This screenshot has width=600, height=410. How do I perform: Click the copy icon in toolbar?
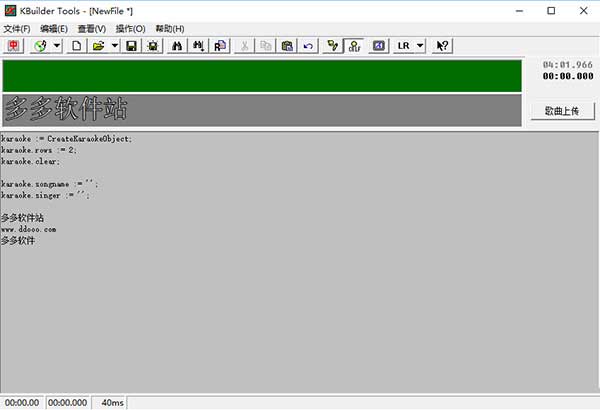pyautogui.click(x=266, y=46)
